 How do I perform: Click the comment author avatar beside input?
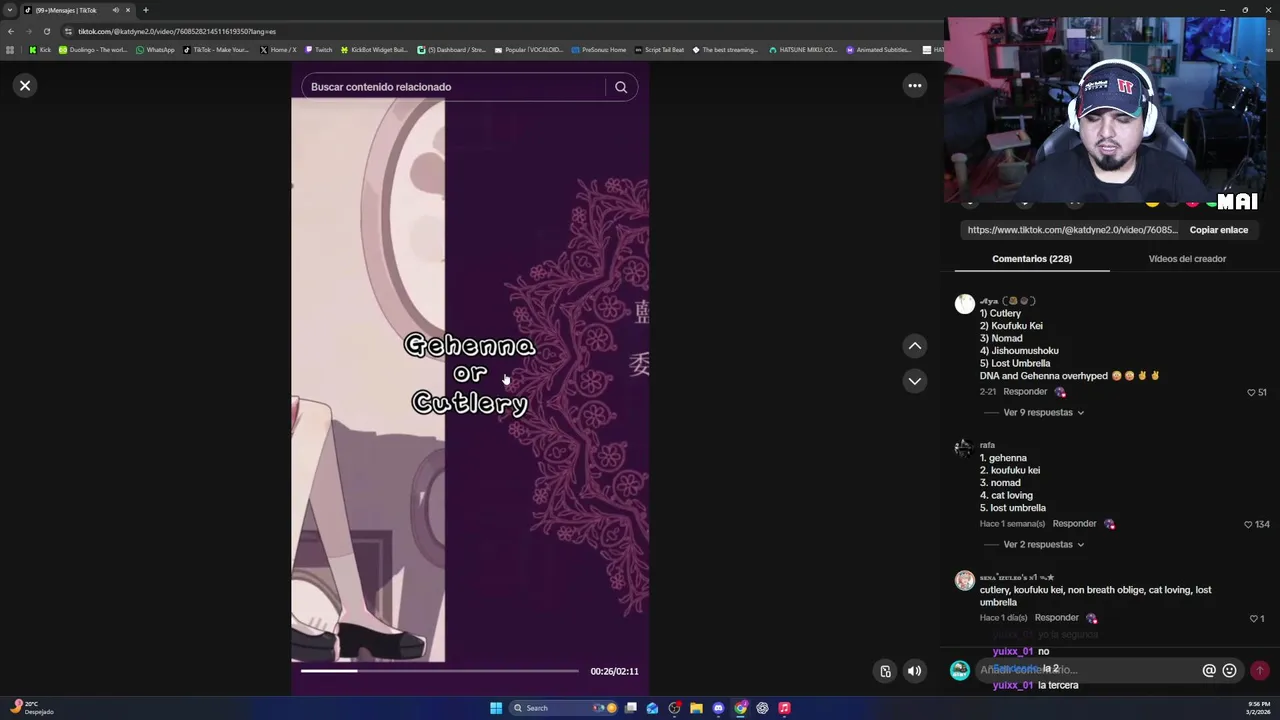click(x=959, y=670)
